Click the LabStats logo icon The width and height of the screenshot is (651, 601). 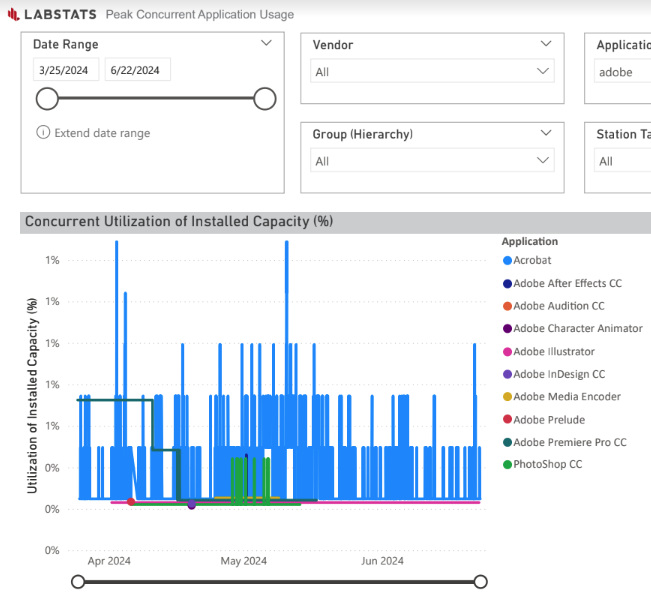pos(13,15)
